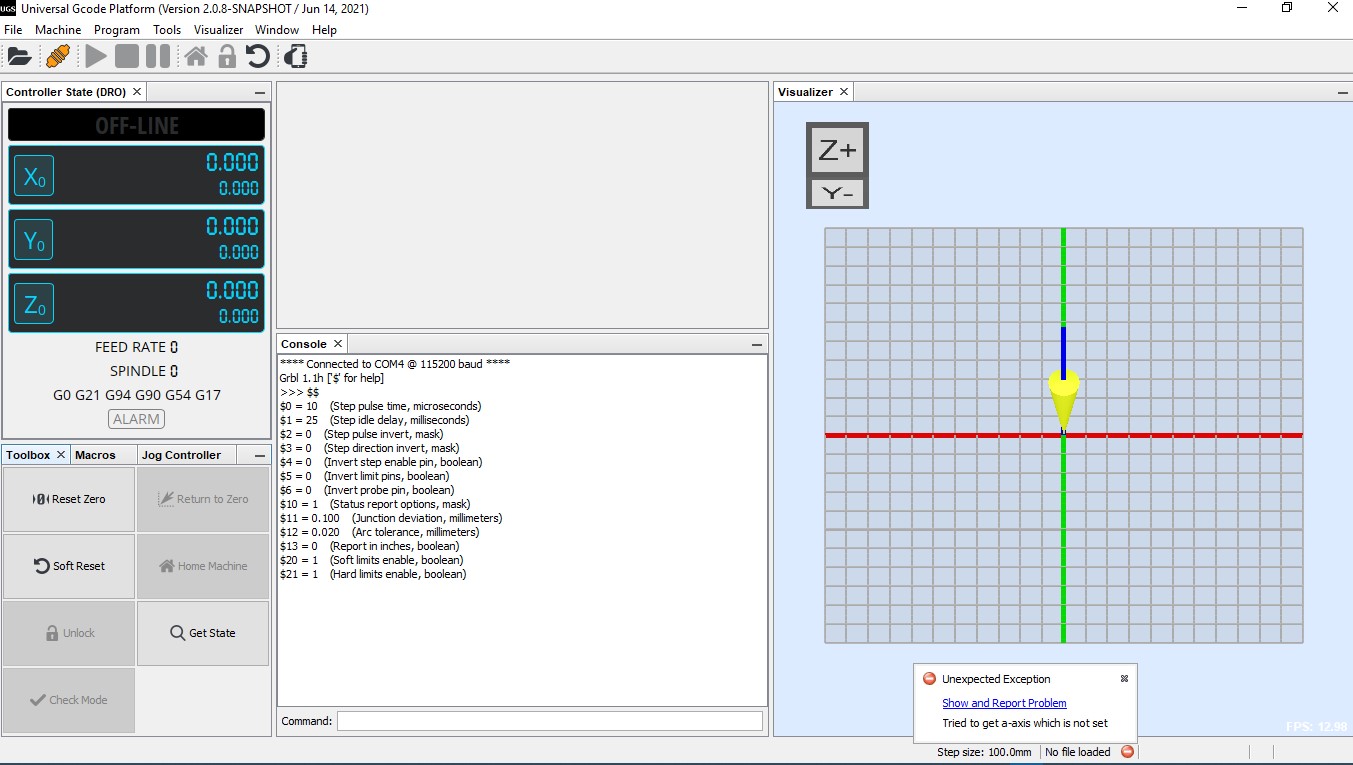Viewport: 1353px width, 765px height.
Task: Switch to the Macros tab
Action: tap(95, 455)
